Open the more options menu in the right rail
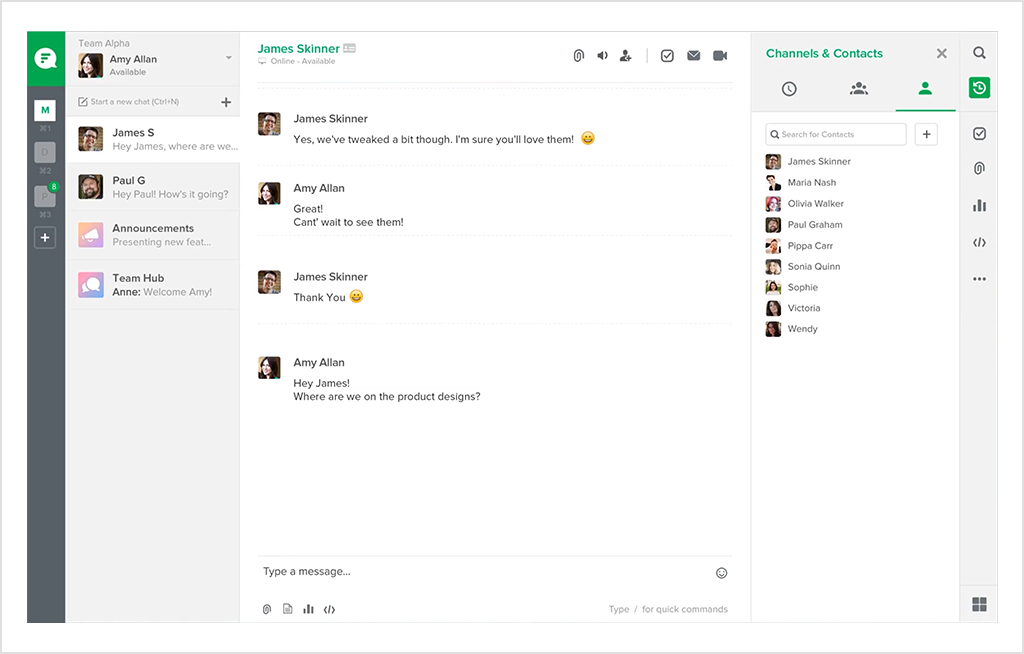 pos(979,280)
